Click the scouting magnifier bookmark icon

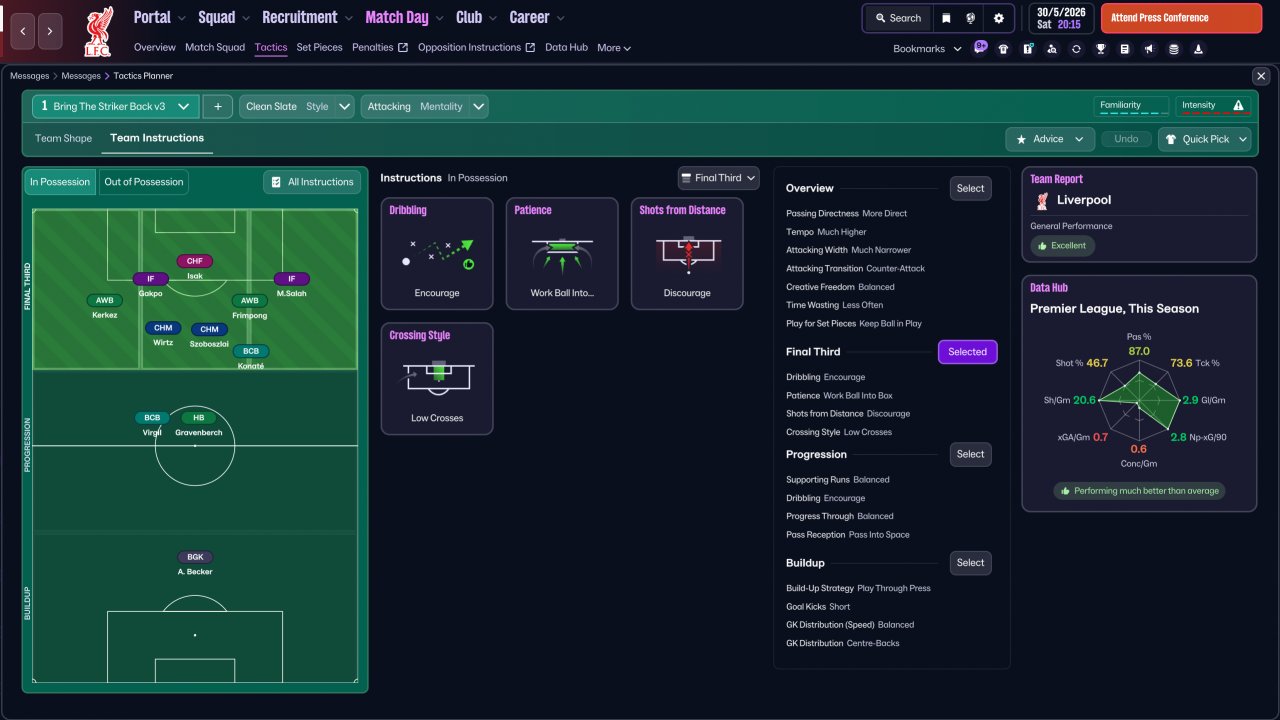pos(1052,49)
